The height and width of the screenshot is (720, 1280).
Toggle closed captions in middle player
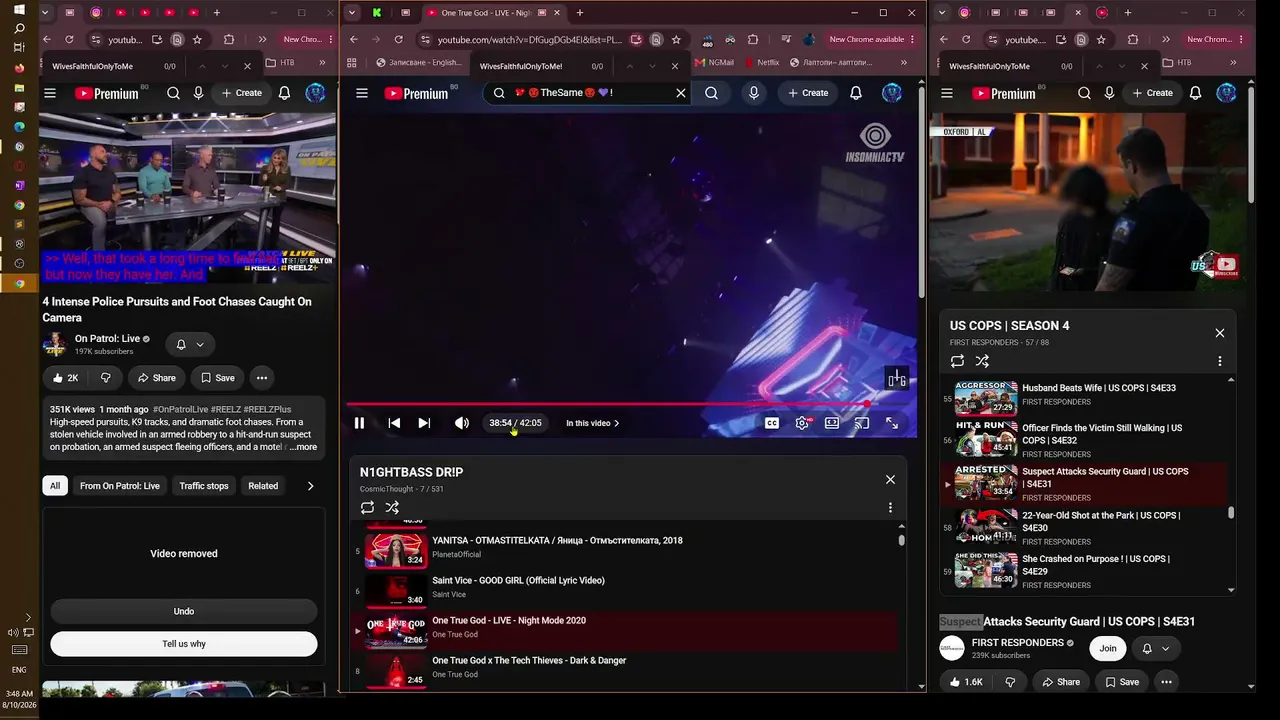click(772, 423)
